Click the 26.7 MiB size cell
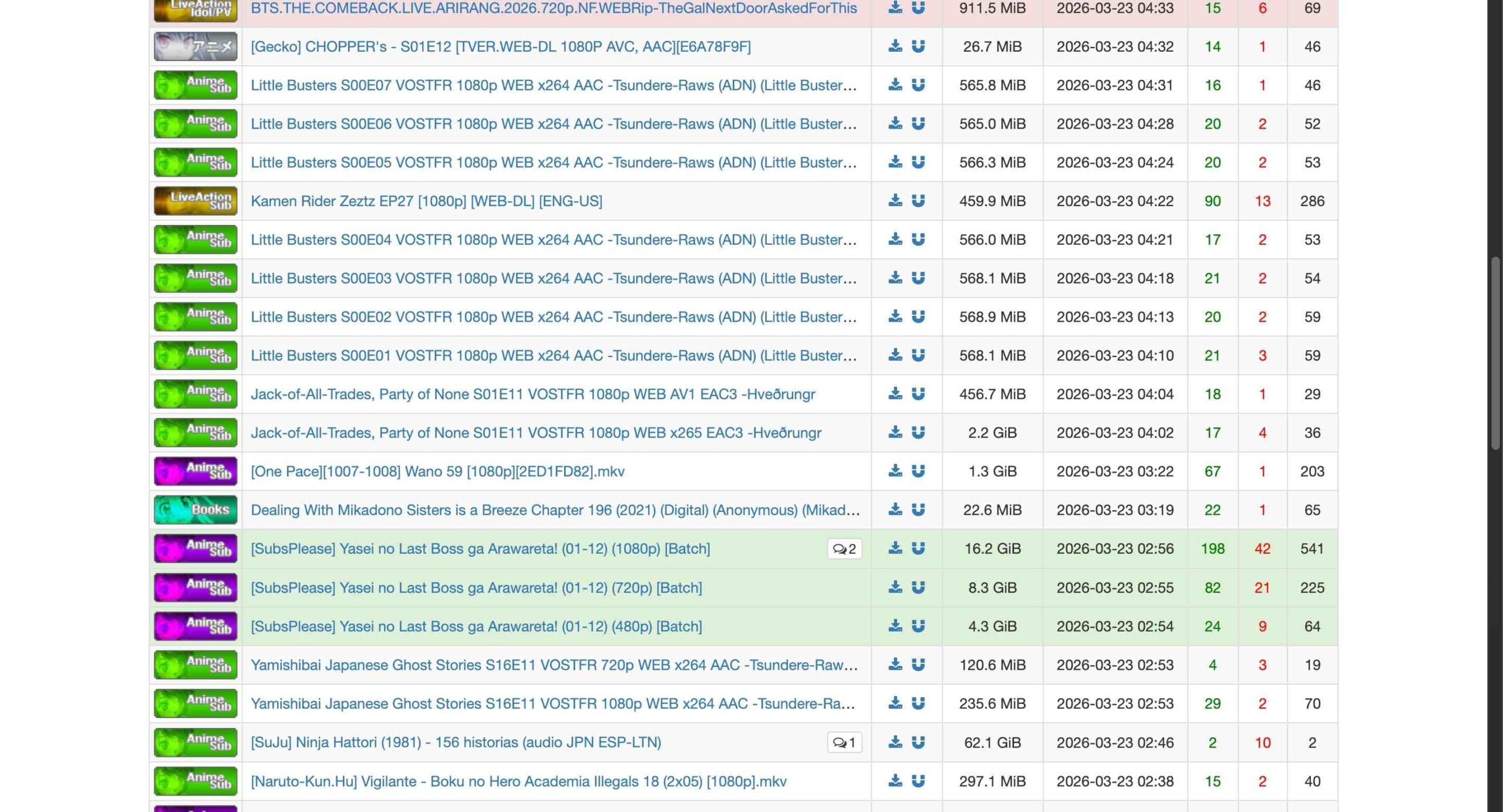Screen dimensions: 1503x812 (x=992, y=46)
